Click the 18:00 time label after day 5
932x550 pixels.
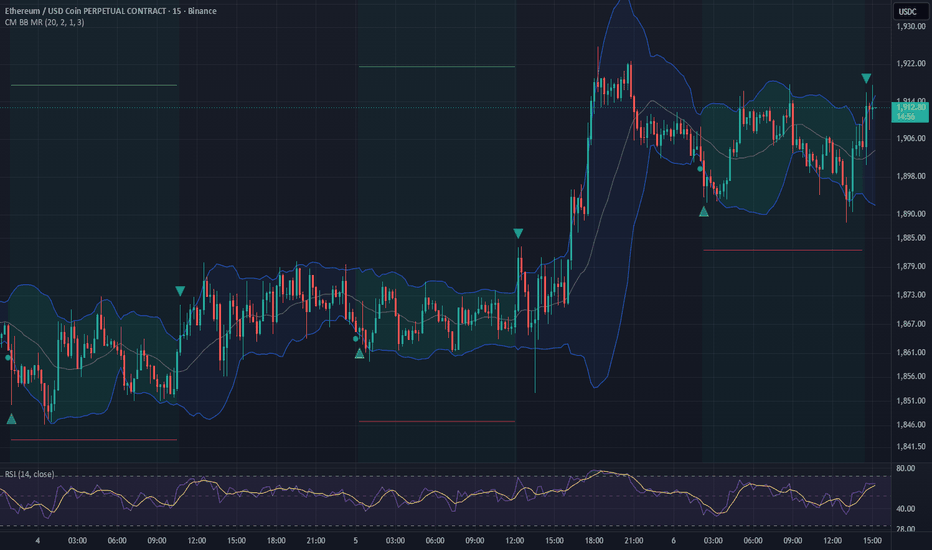594,540
